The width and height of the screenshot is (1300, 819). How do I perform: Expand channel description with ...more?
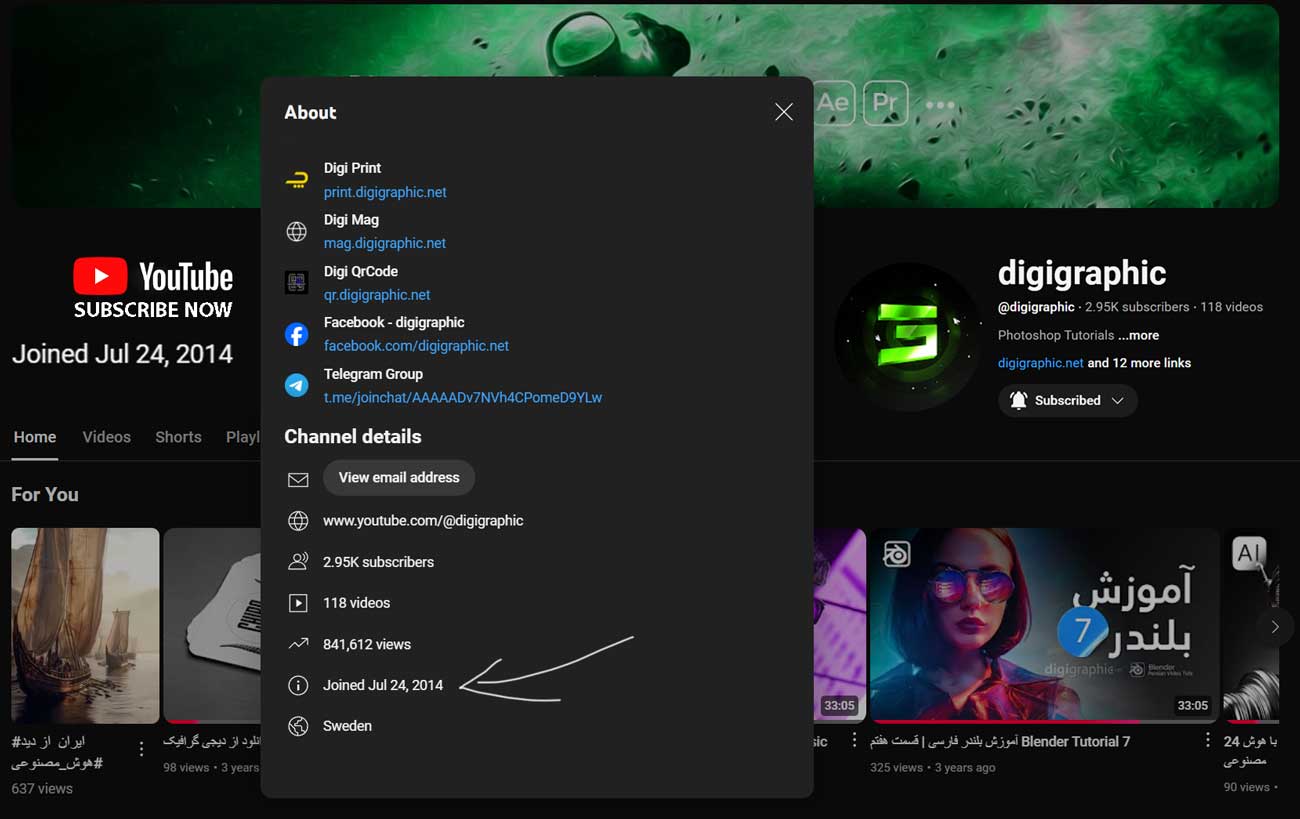1138,335
